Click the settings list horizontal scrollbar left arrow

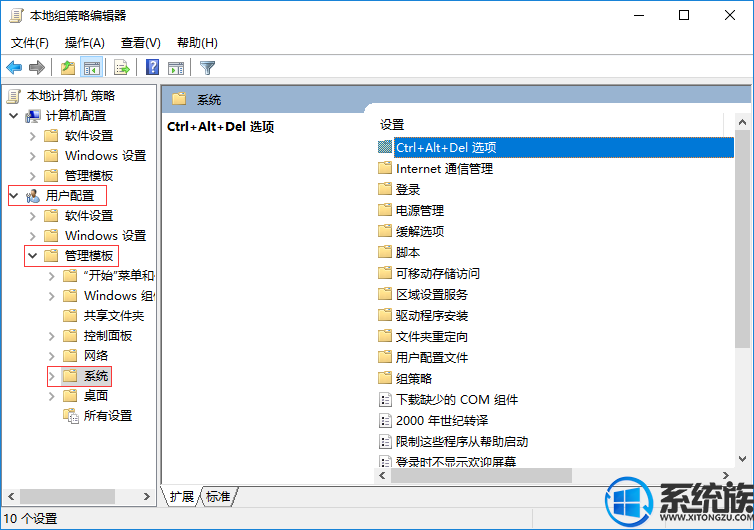click(382, 475)
